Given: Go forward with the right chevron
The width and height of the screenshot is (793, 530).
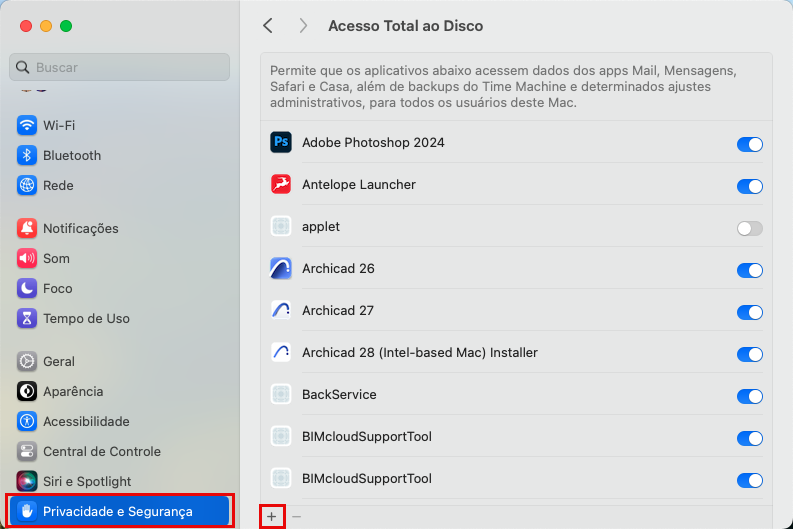Looking at the screenshot, I should (303, 26).
